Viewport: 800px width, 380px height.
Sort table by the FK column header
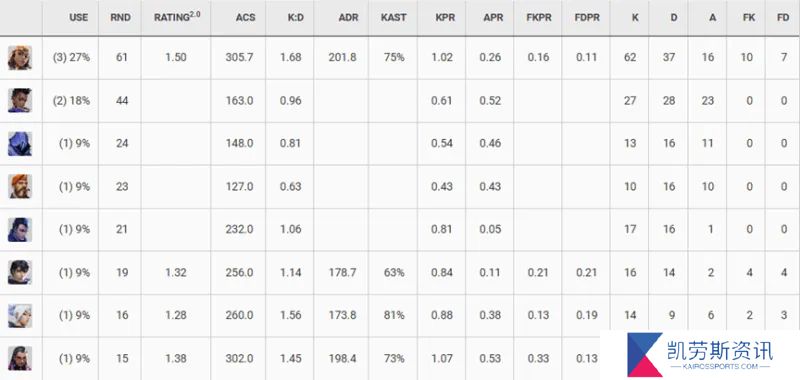pos(746,17)
